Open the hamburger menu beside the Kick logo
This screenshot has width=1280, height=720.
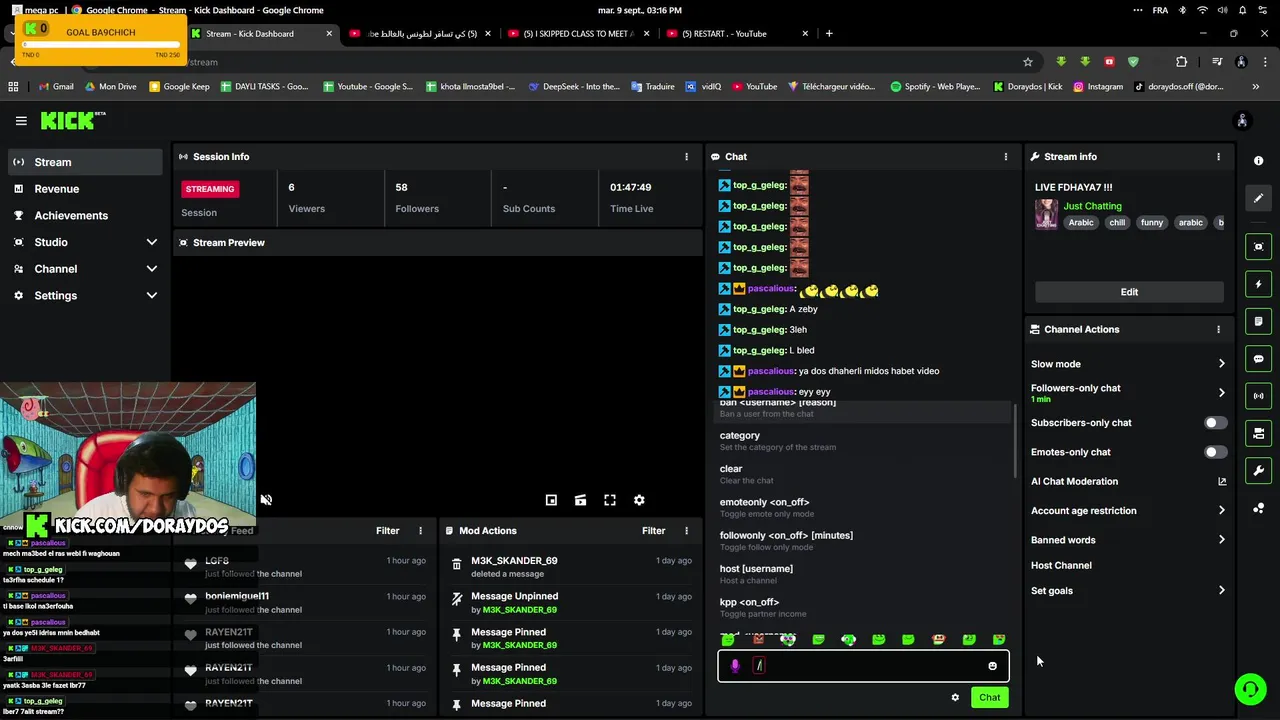pyautogui.click(x=21, y=121)
